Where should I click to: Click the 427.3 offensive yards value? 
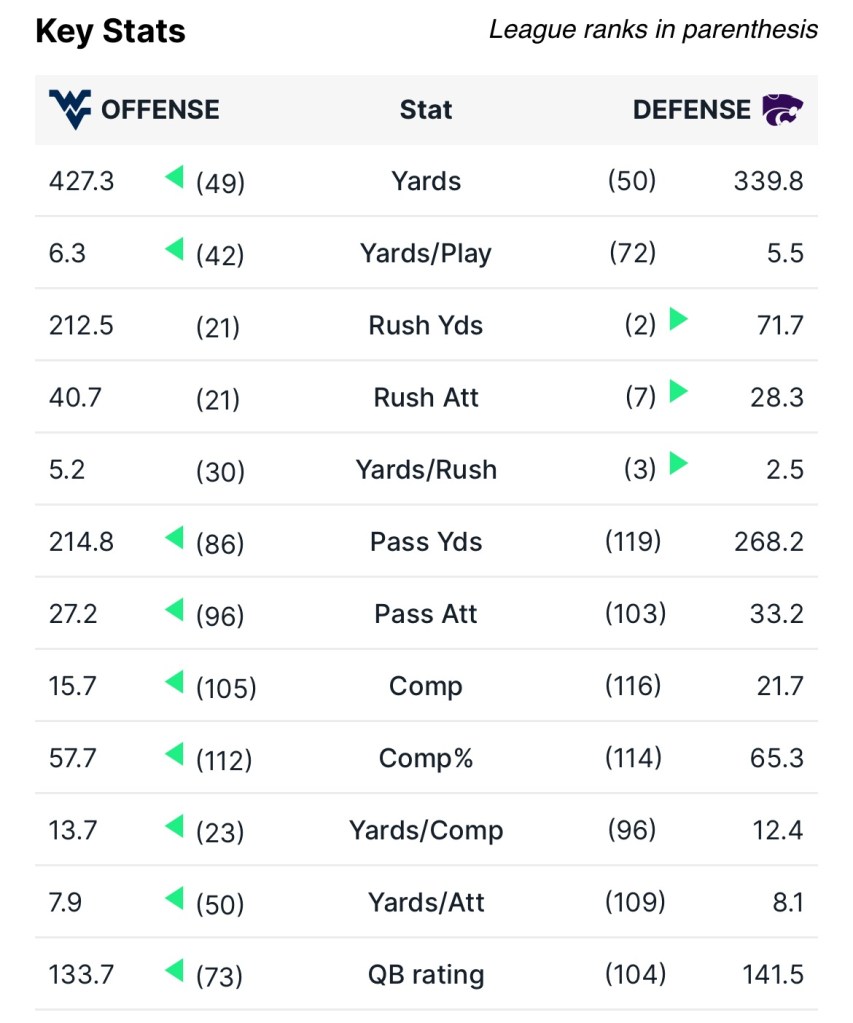pos(81,182)
